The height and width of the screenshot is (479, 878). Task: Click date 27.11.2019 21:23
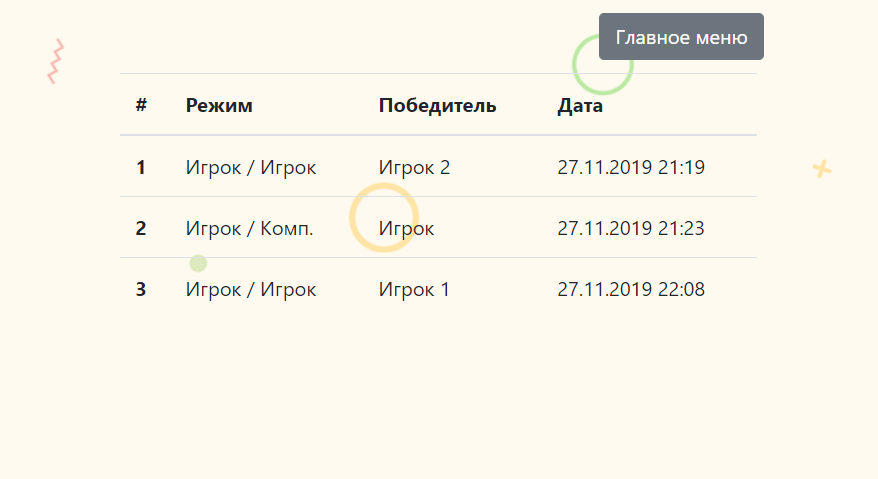pos(631,228)
